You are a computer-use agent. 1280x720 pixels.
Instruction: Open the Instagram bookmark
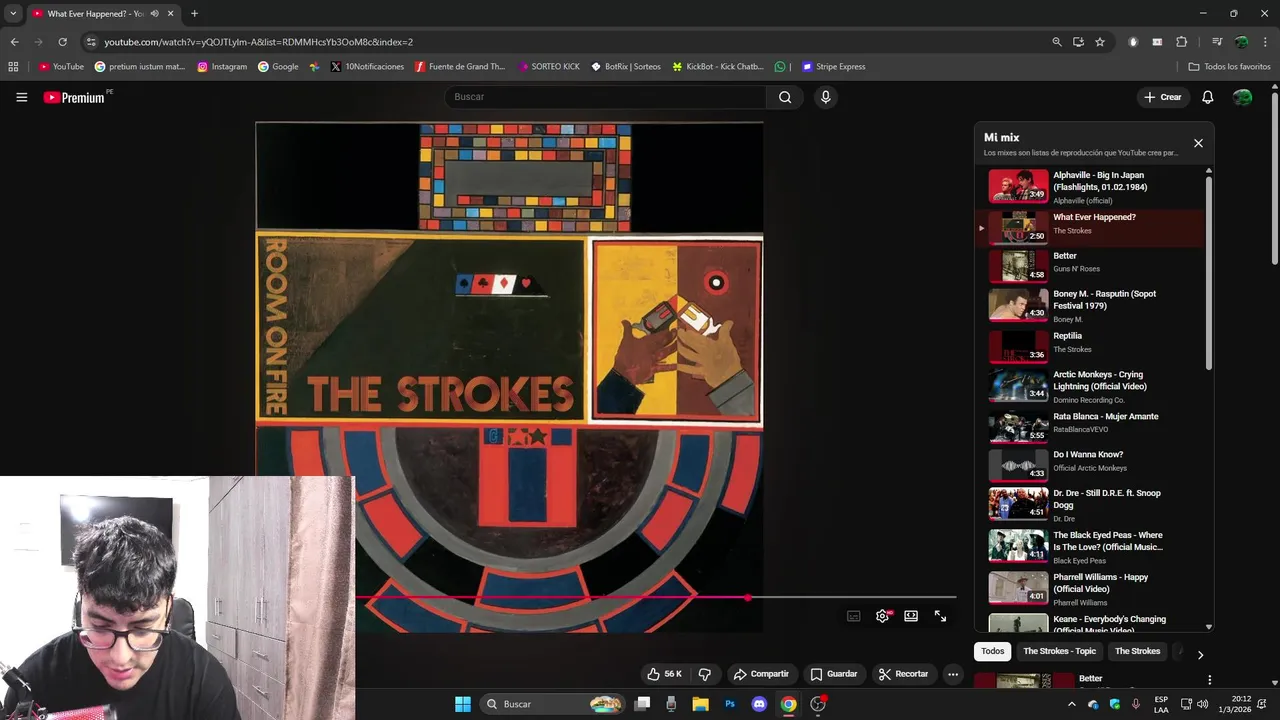222,67
